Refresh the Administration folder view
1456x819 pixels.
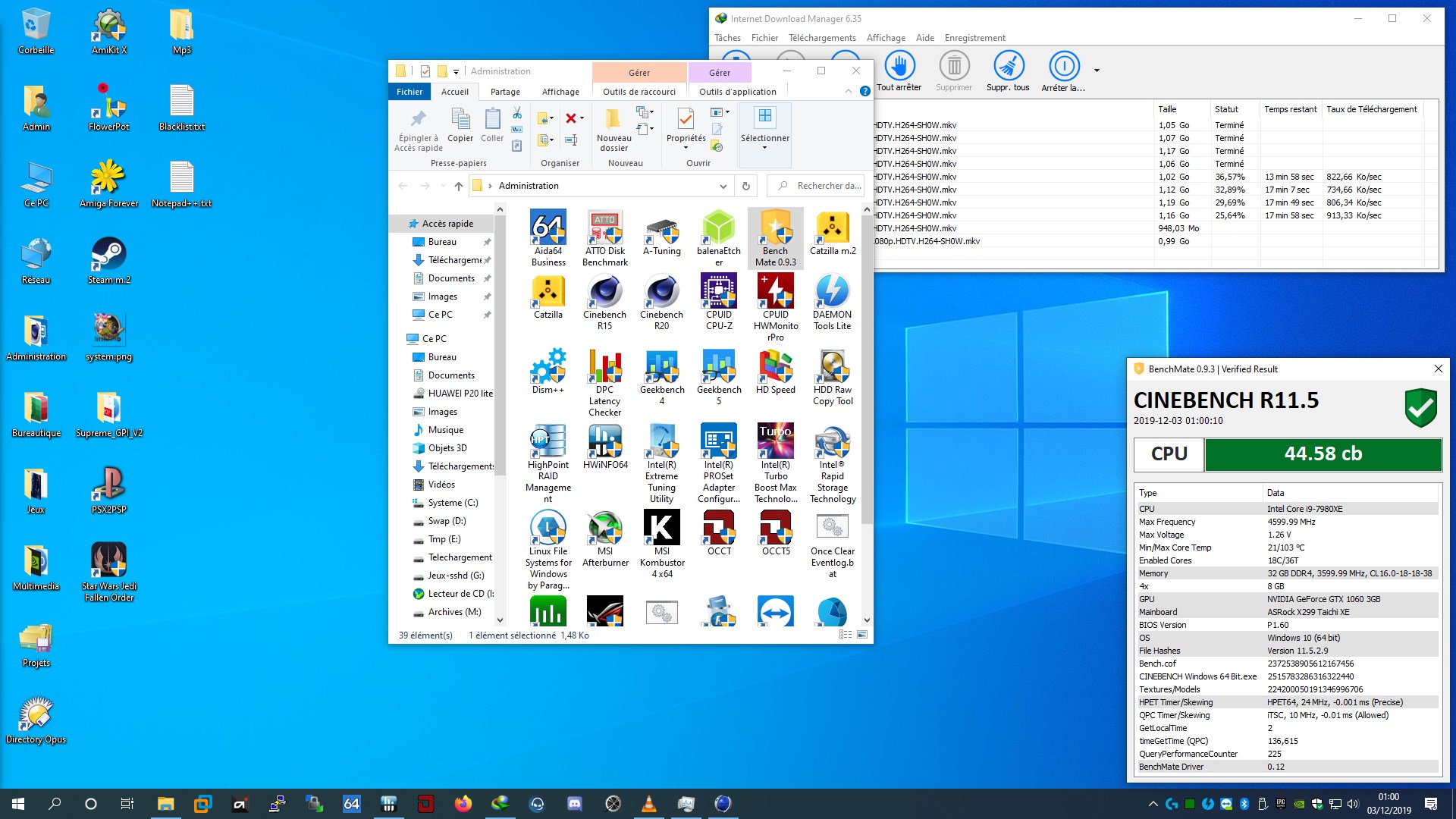745,186
